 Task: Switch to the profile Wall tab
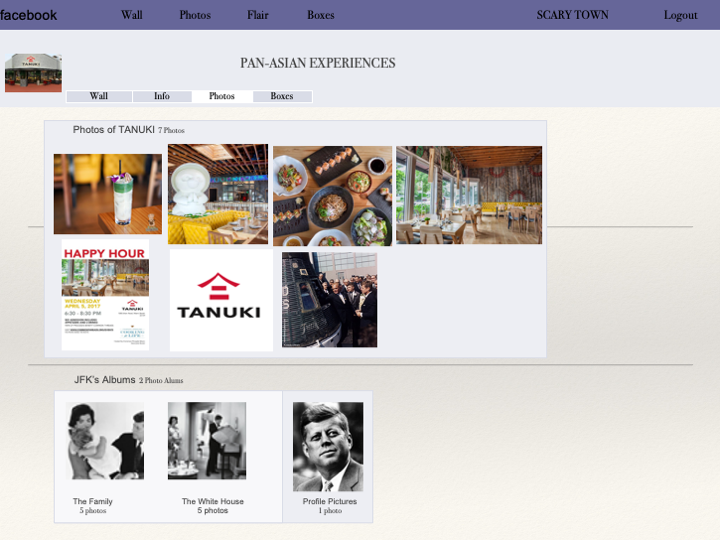(x=99, y=96)
